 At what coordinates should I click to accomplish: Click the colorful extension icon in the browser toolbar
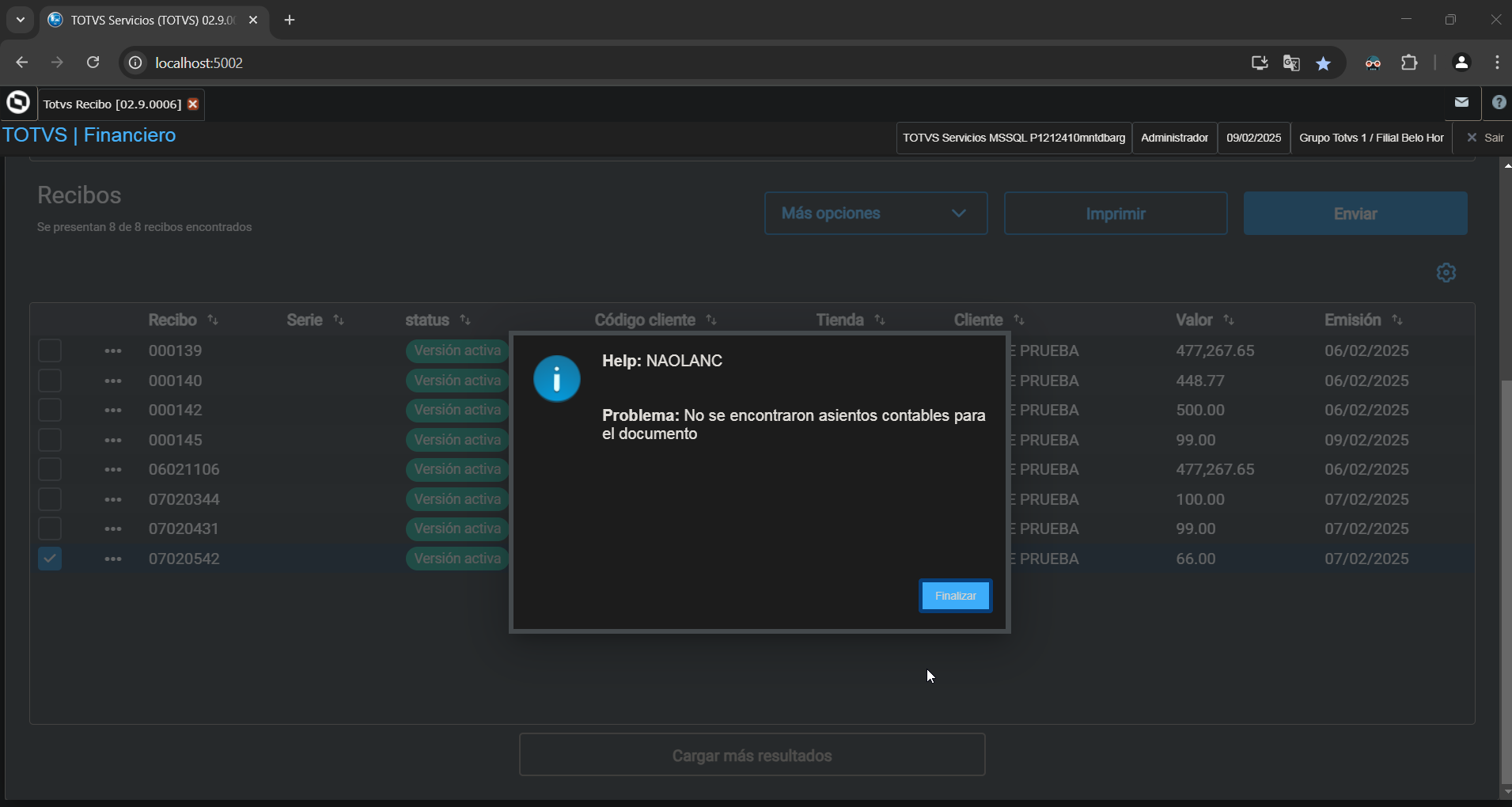[1374, 63]
